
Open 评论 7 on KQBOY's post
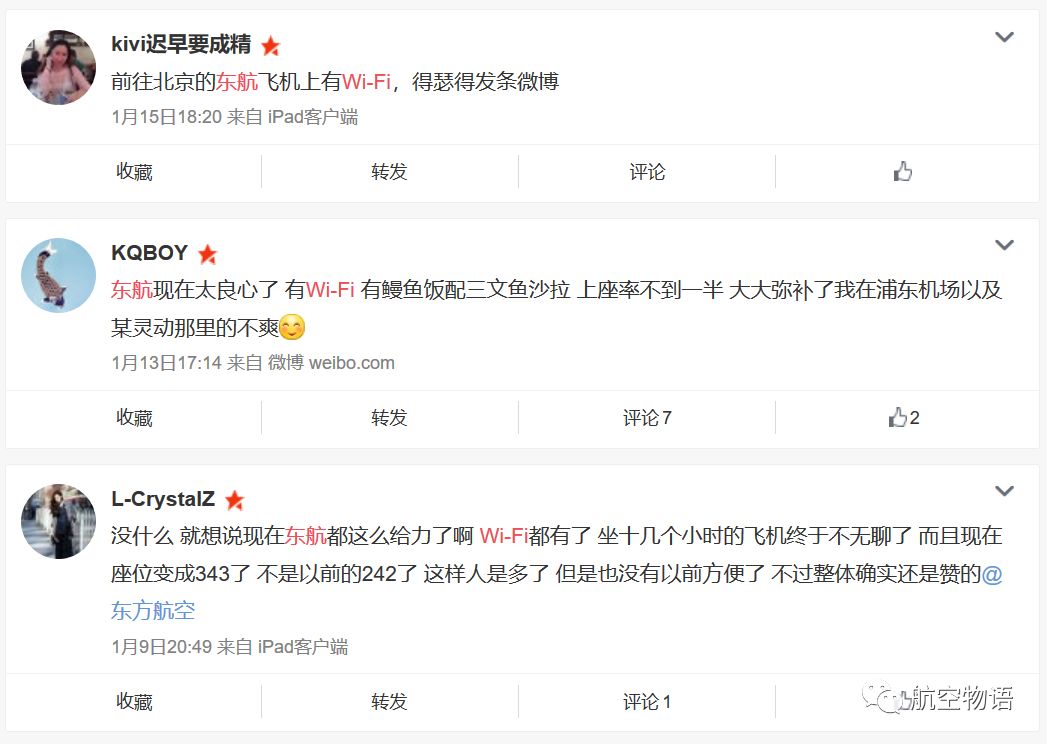(x=647, y=417)
